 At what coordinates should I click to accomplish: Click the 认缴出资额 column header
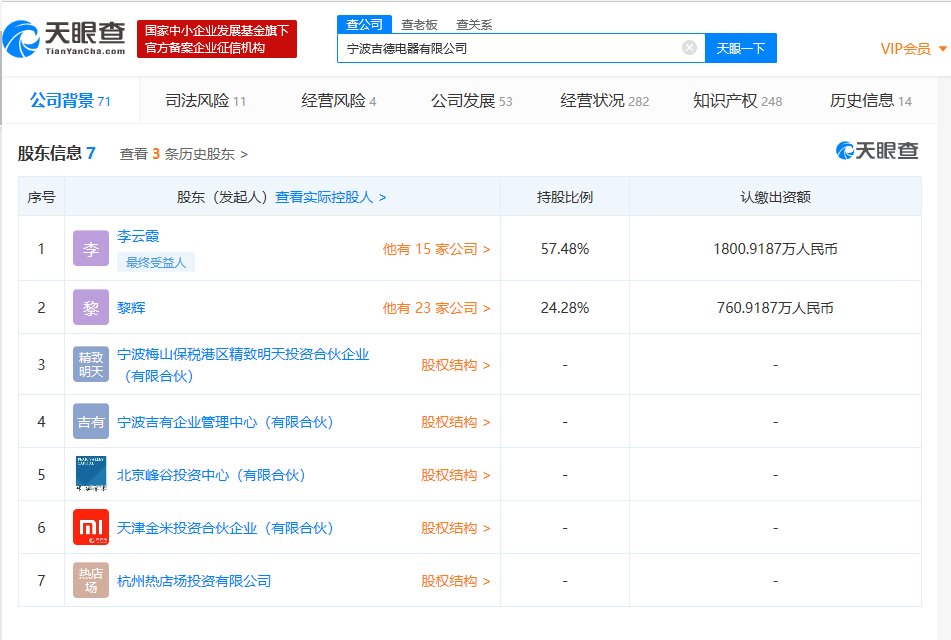775,197
